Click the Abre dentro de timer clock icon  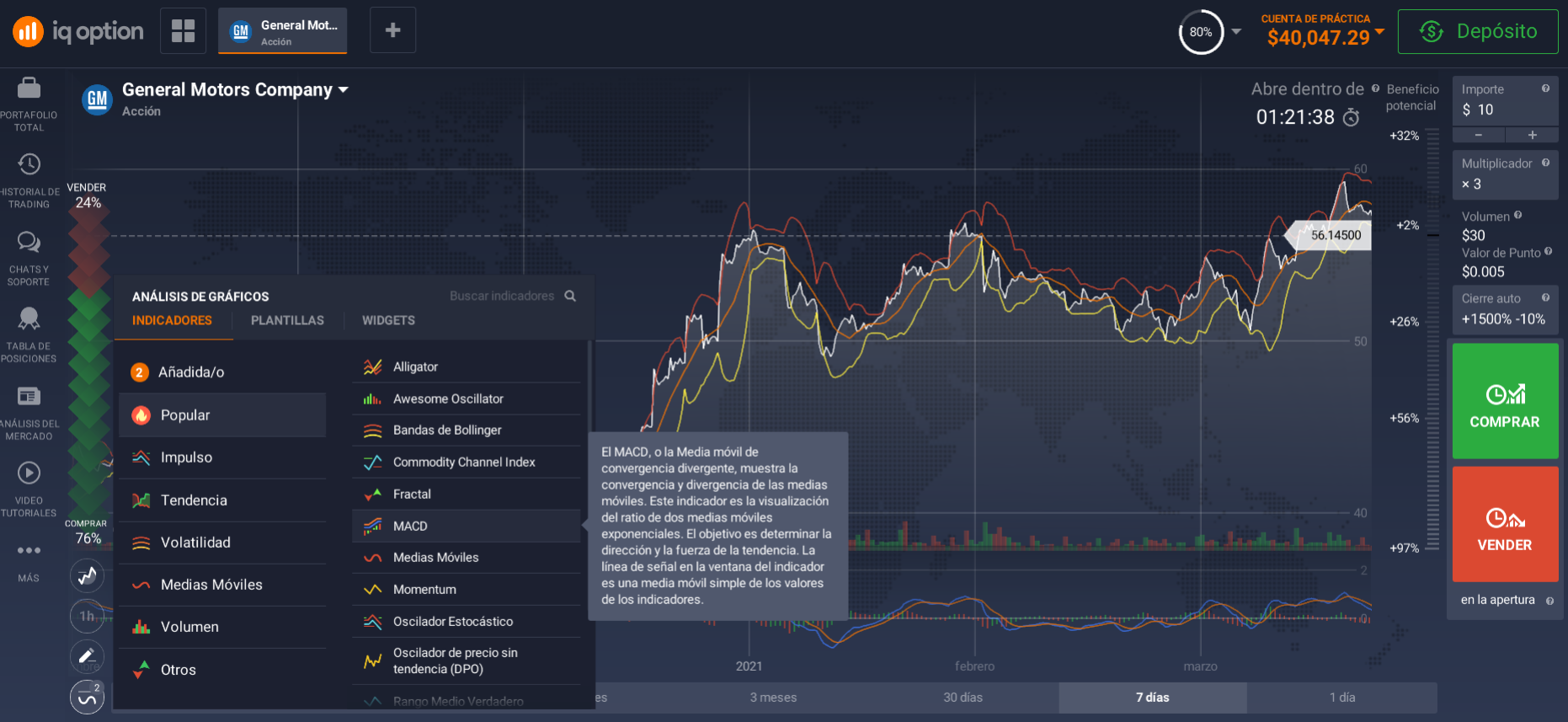coord(1351,117)
